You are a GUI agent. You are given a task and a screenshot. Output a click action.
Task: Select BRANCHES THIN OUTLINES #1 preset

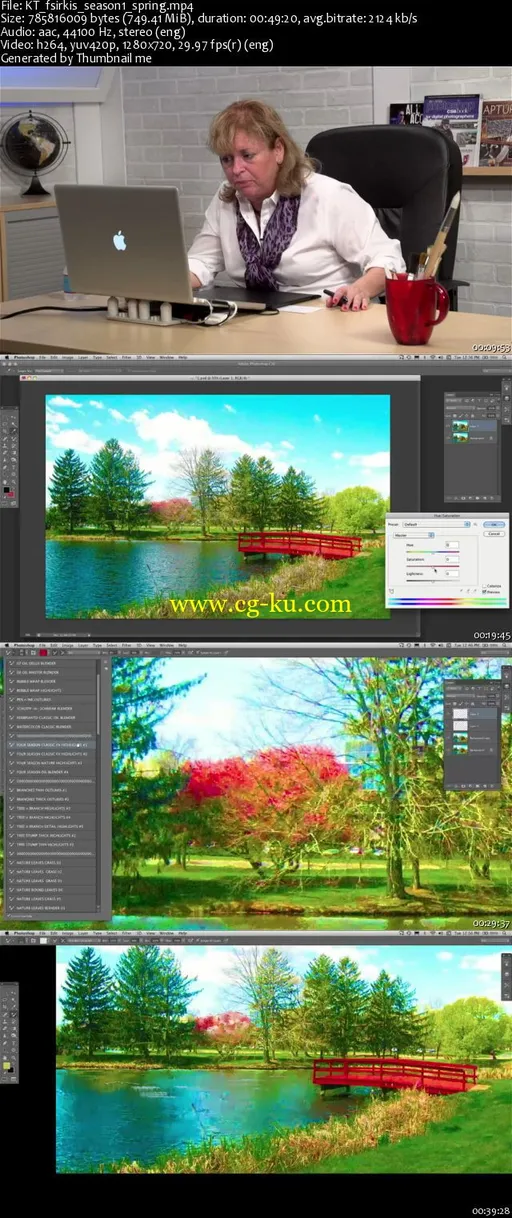(51, 790)
